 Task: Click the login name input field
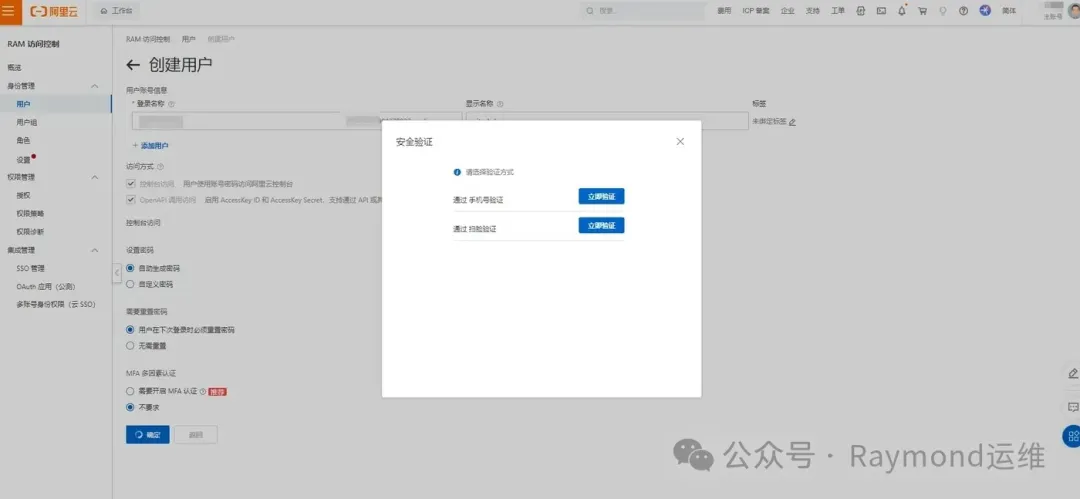(238, 121)
